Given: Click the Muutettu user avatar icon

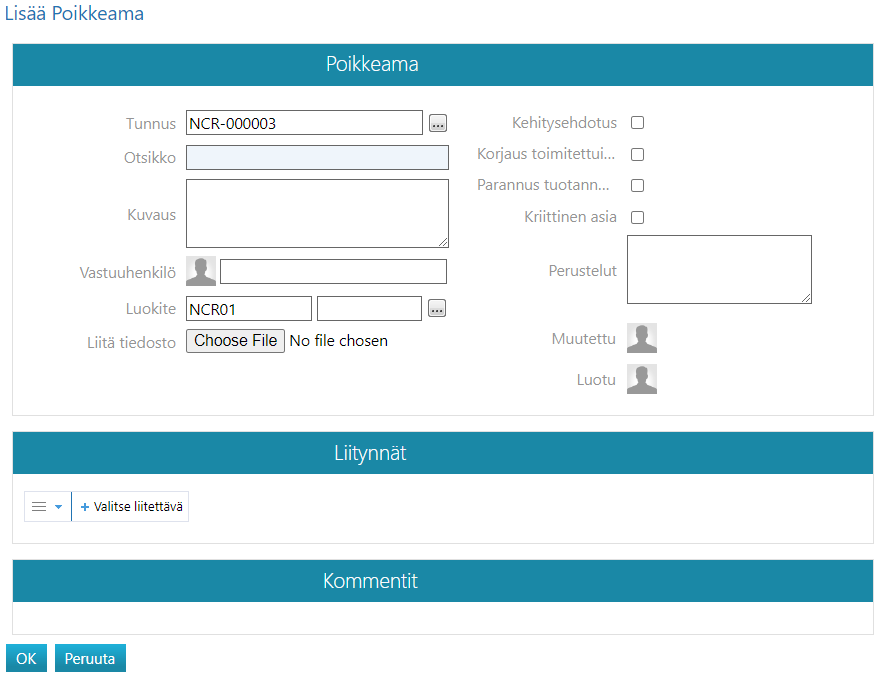Looking at the screenshot, I should tap(642, 339).
